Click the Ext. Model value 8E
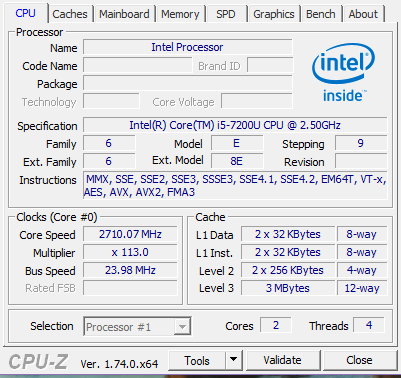This screenshot has height=378, width=401. (x=236, y=161)
